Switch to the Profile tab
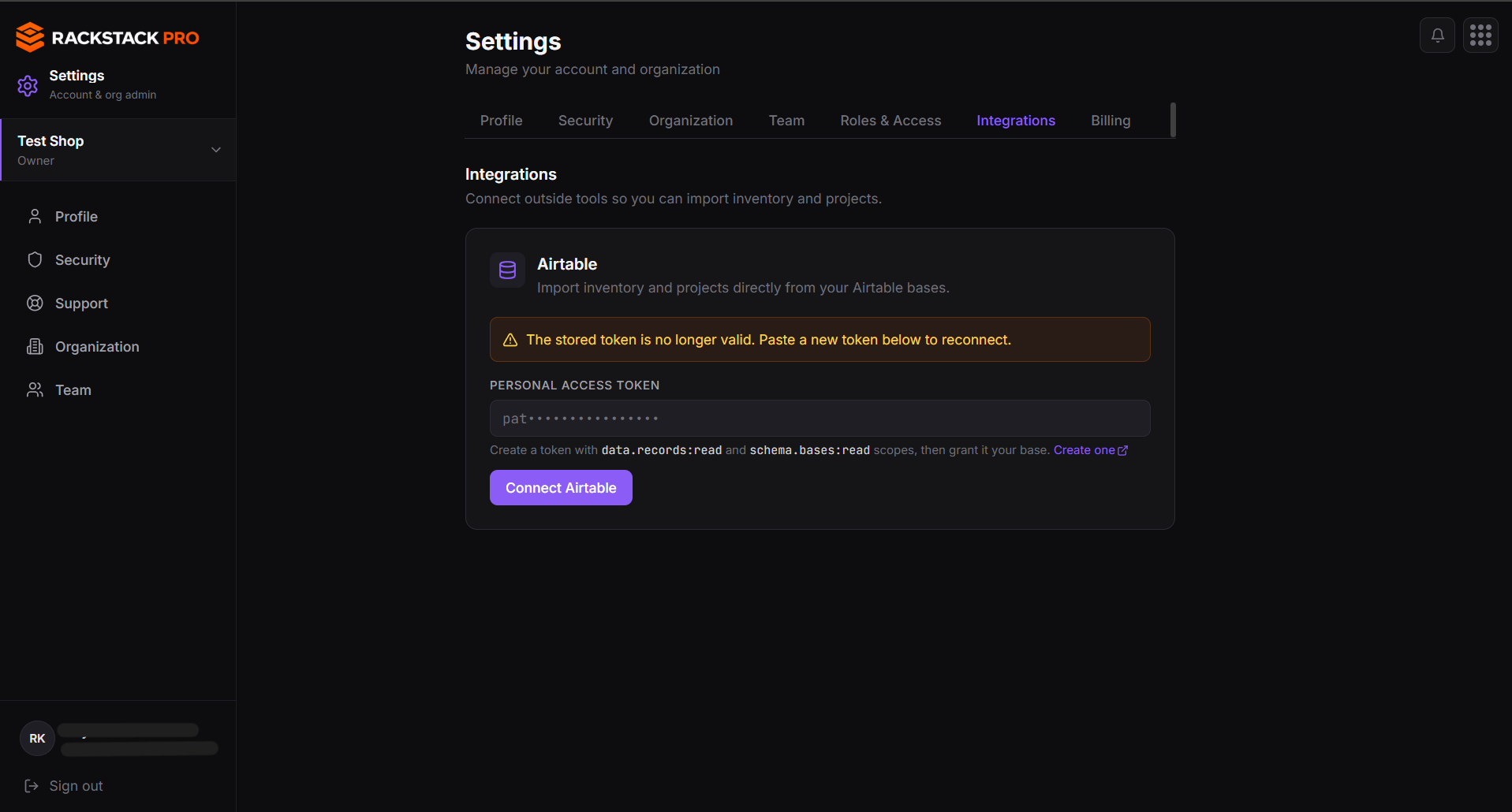The width and height of the screenshot is (1512, 812). tap(501, 121)
